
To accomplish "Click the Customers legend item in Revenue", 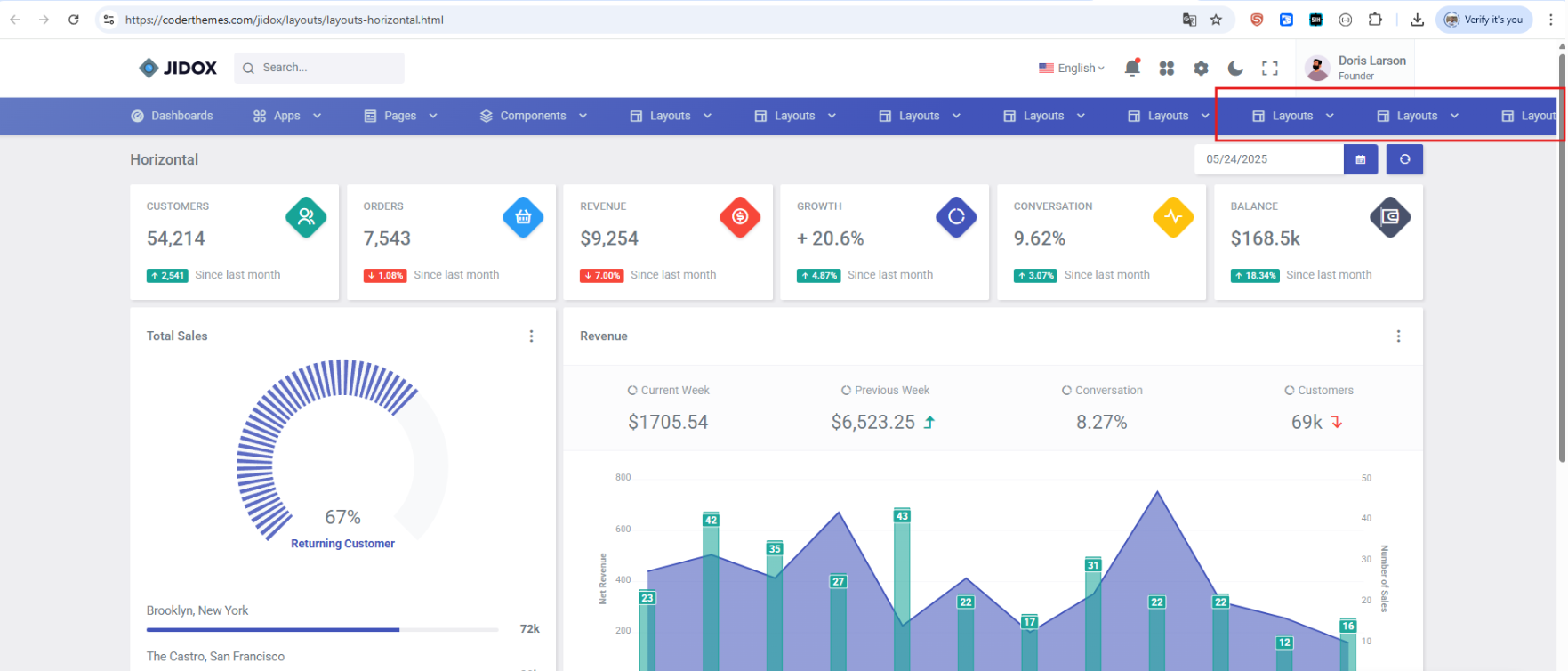I will (1319, 391).
